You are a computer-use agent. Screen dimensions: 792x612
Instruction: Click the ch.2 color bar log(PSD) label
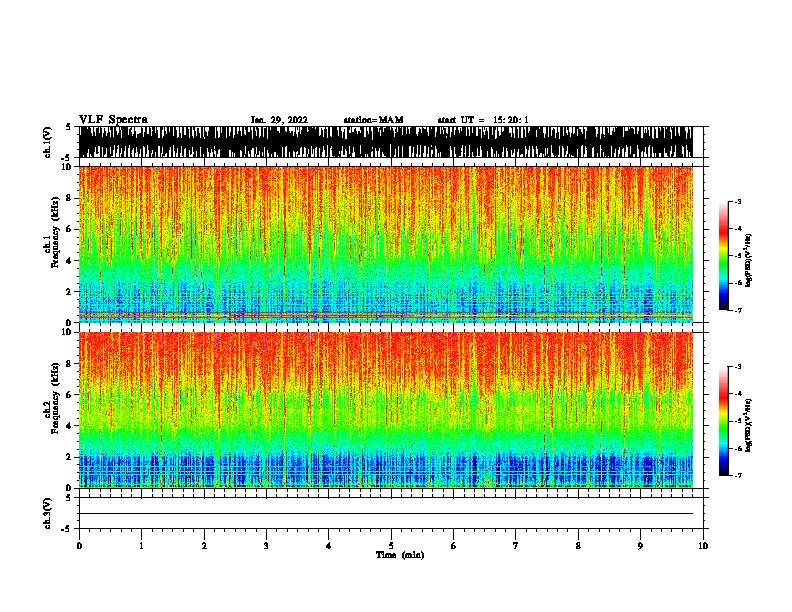pos(749,425)
